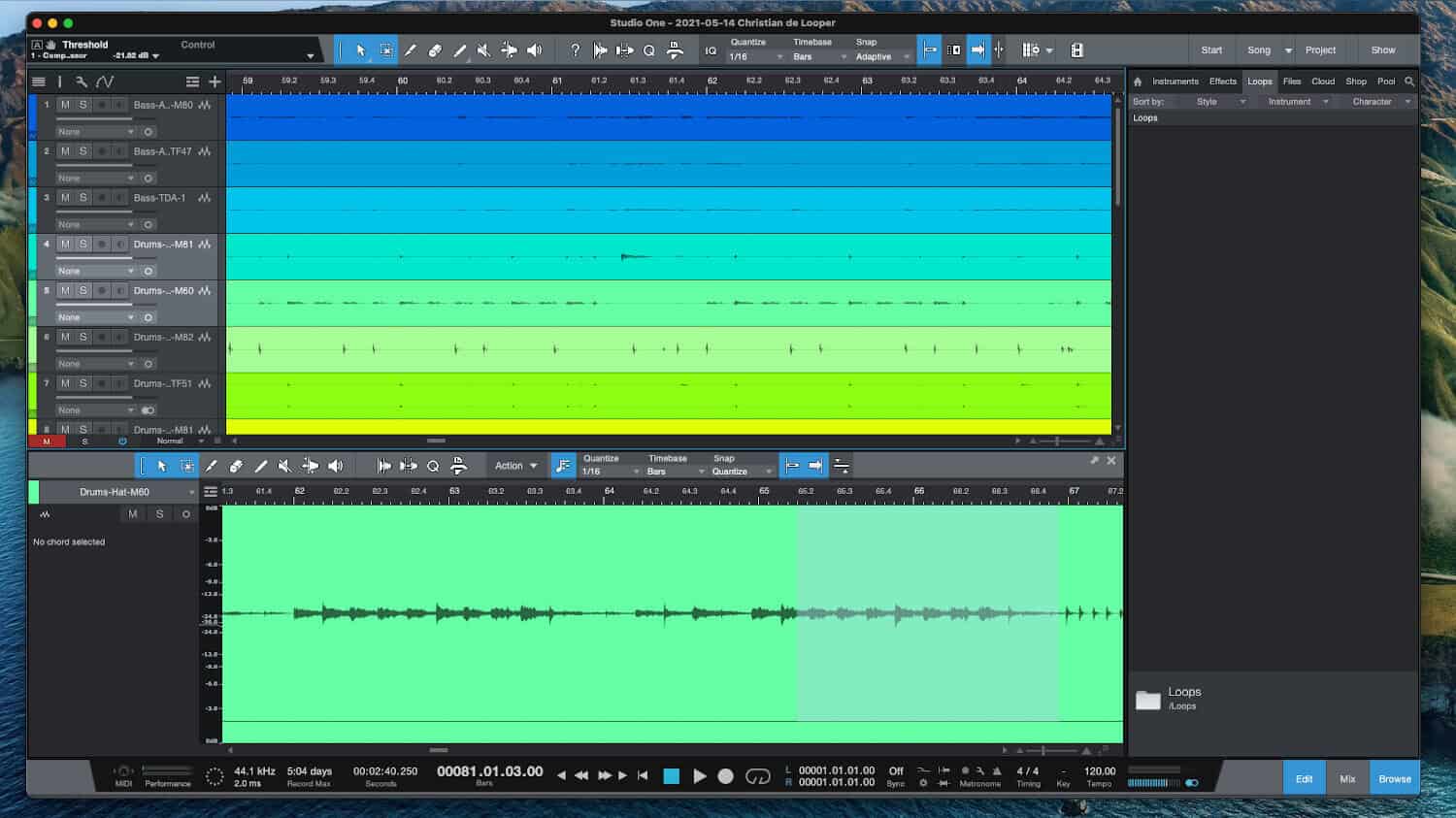Image resolution: width=1456 pixels, height=818 pixels.
Task: Open the Character sort dropdown in browser
Action: 1381,102
